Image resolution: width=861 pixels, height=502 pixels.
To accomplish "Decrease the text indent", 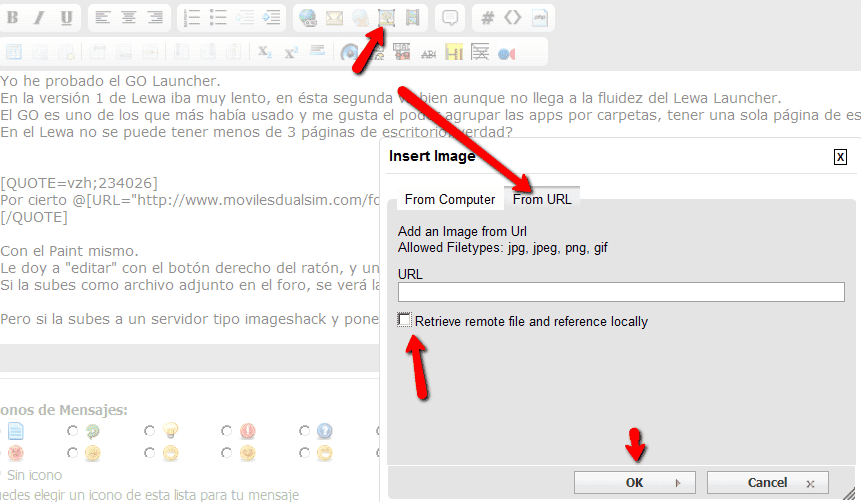I will pos(245,18).
